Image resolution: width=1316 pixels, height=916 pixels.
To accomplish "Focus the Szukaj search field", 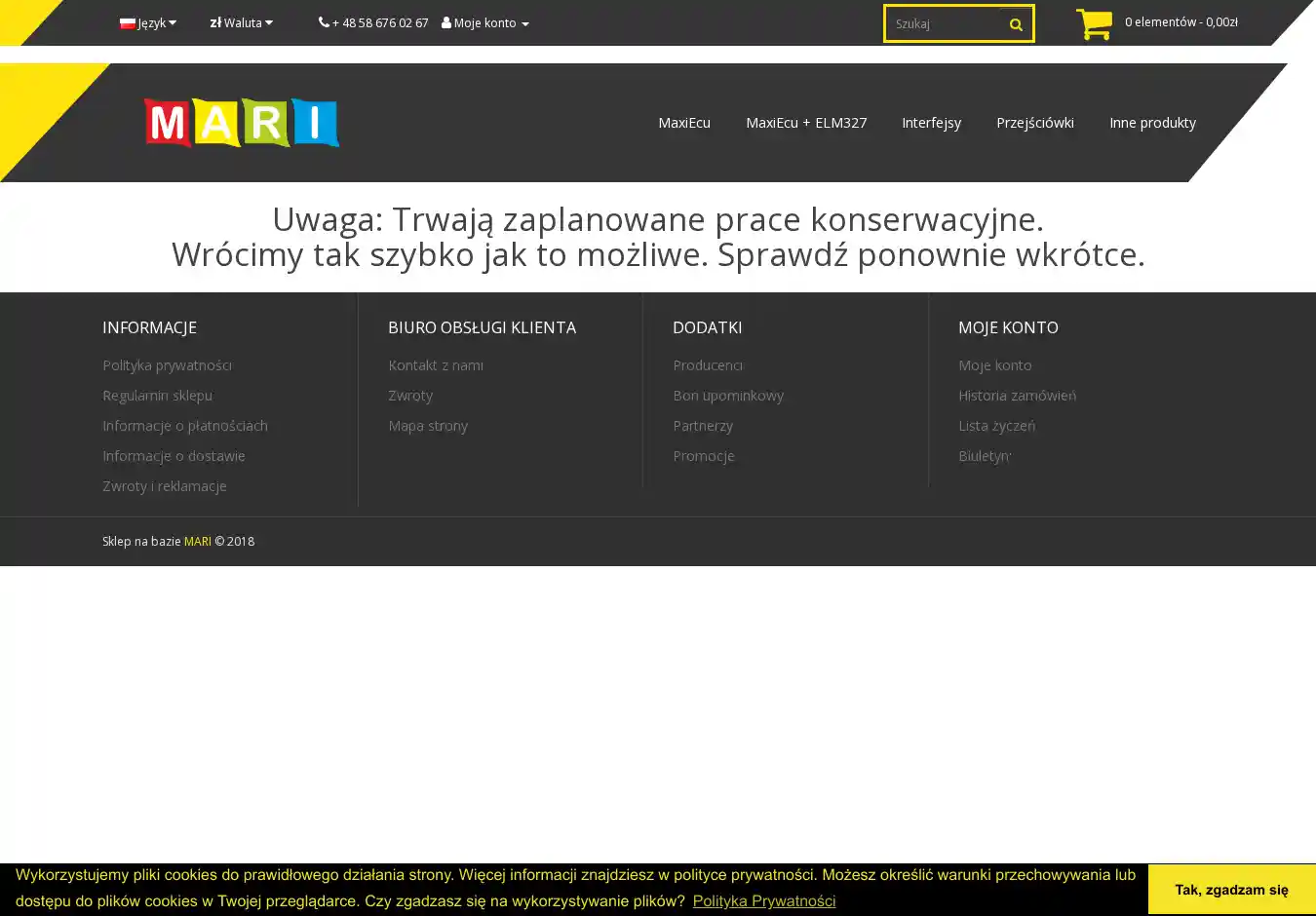I will click(x=942, y=24).
